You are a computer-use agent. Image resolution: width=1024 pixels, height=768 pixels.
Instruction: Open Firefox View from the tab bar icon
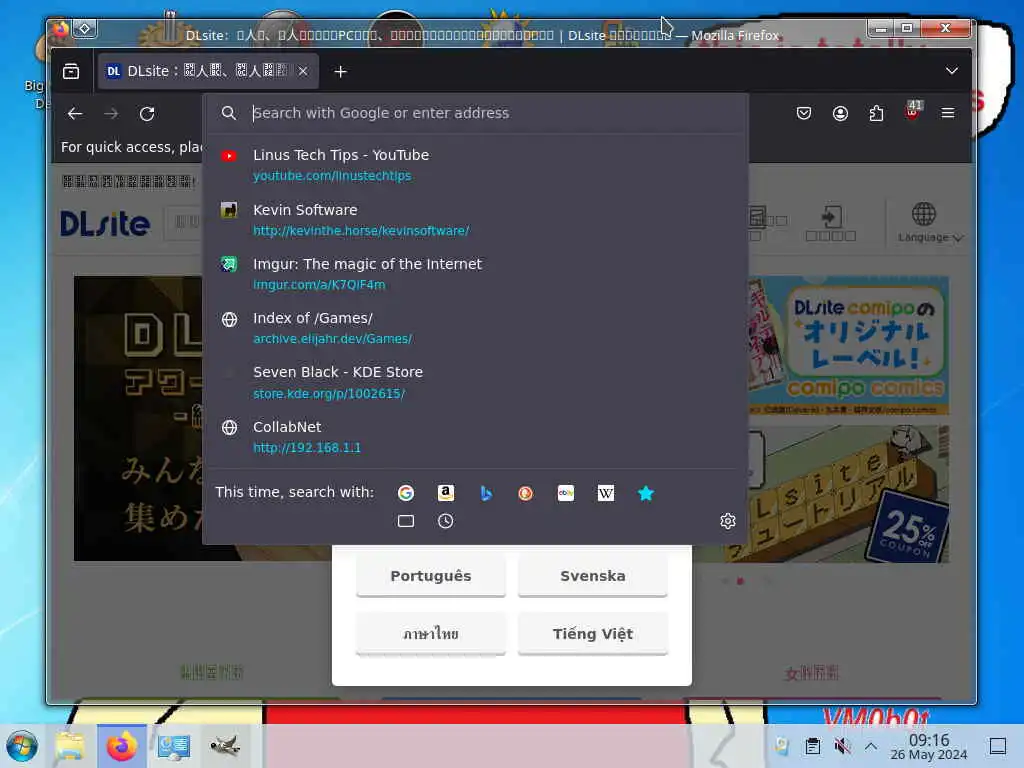(71, 71)
